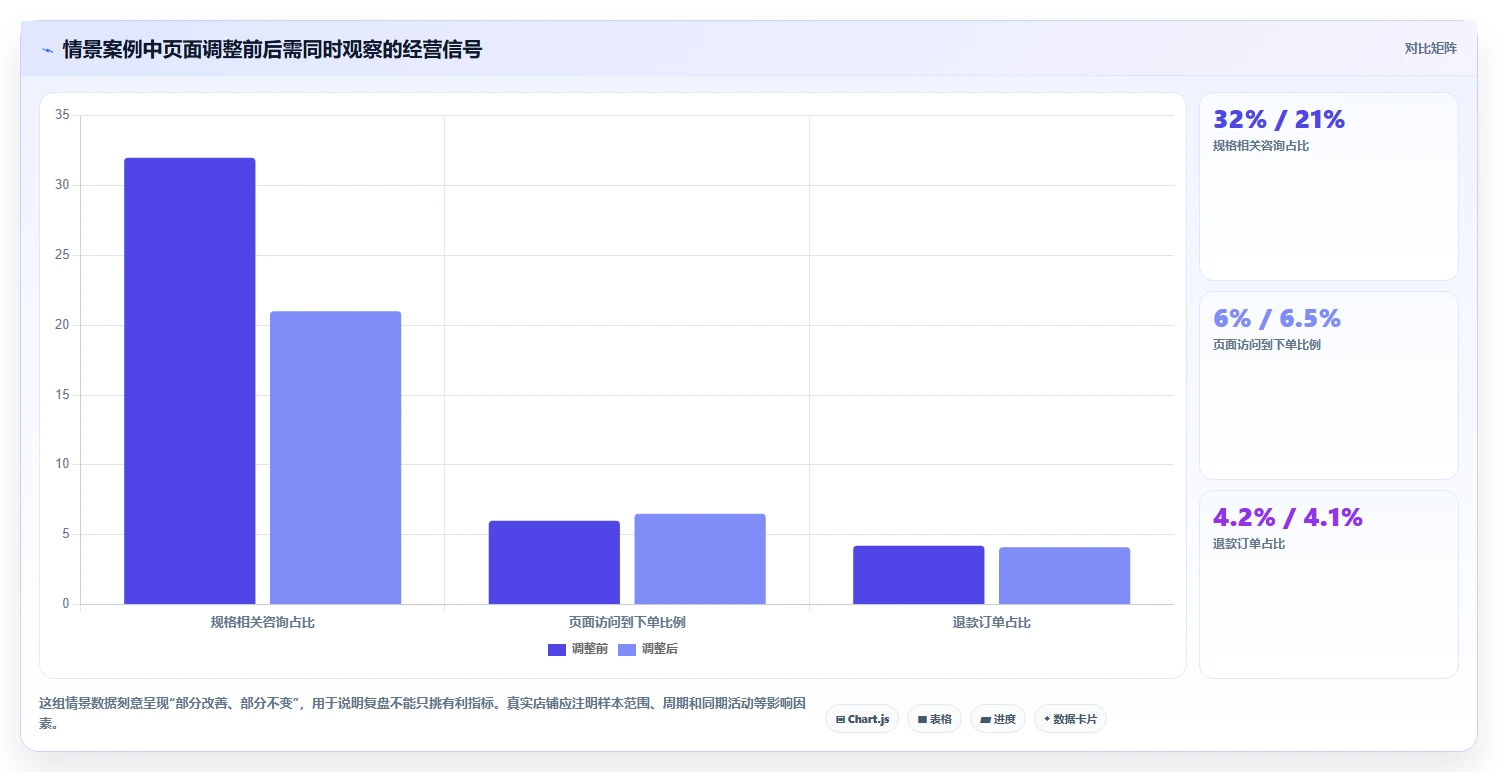The width and height of the screenshot is (1498, 772).
Task: Click the y-axis tick 25
Action: pyautogui.click(x=62, y=255)
